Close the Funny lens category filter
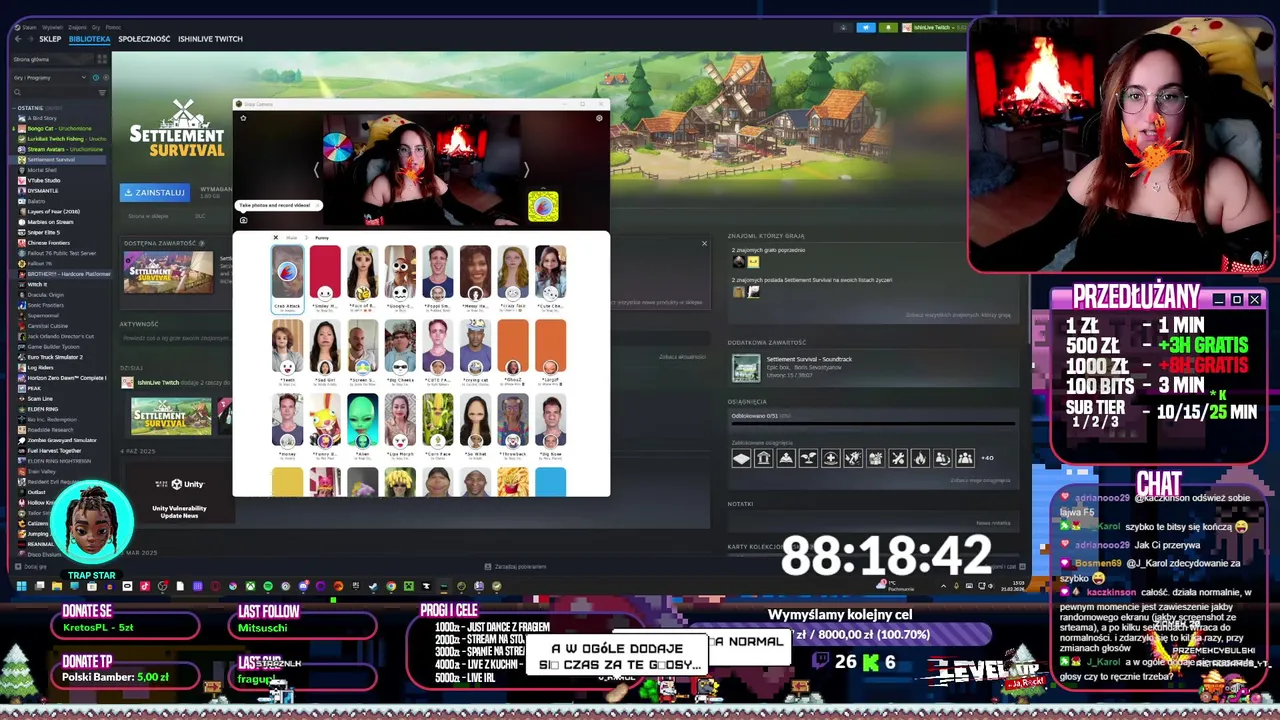 click(276, 238)
